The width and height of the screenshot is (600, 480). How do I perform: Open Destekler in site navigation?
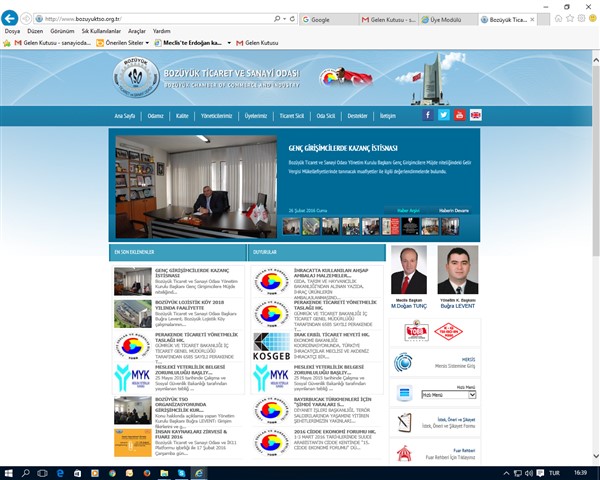(357, 116)
